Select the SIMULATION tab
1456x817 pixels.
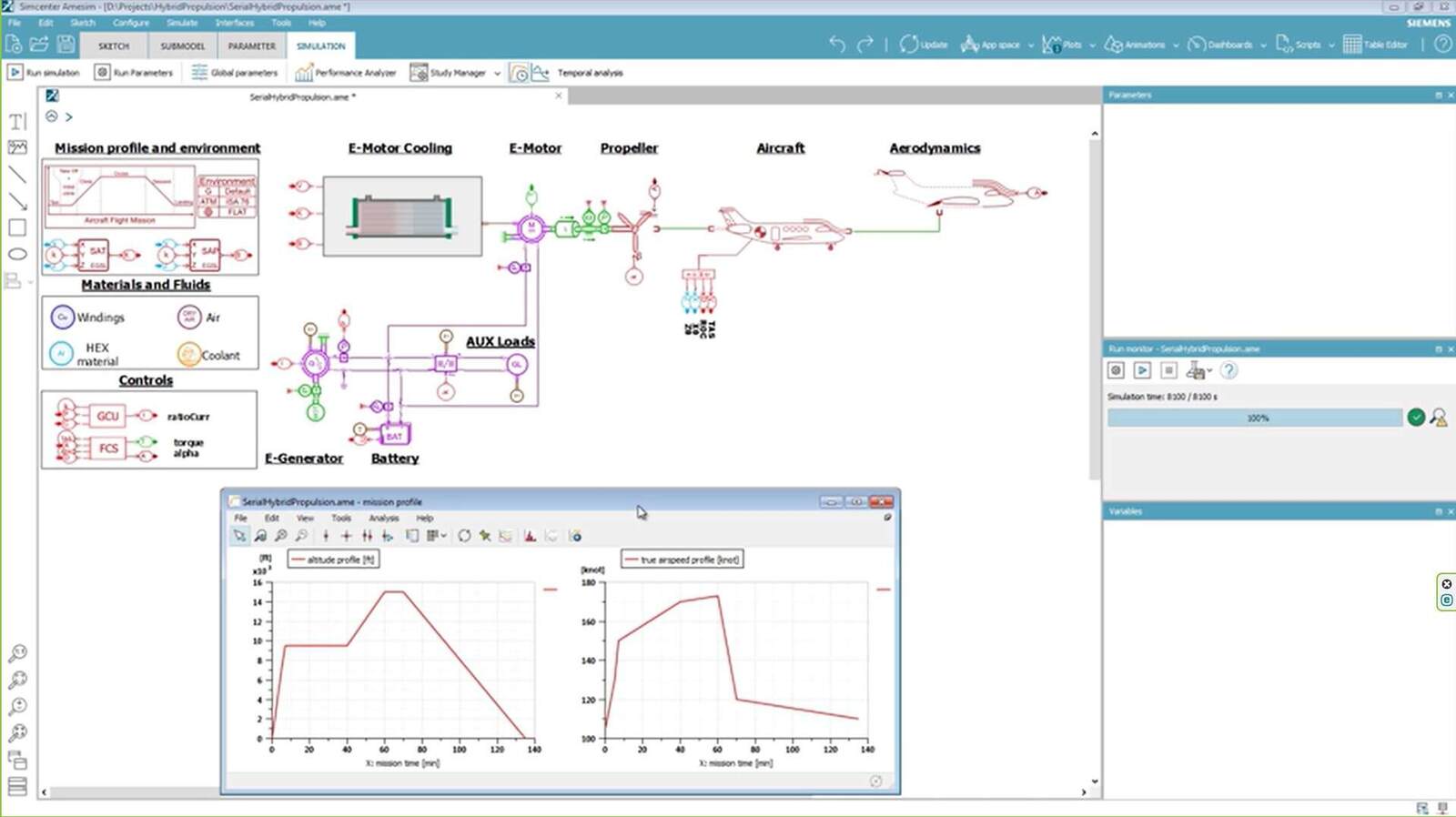(320, 45)
